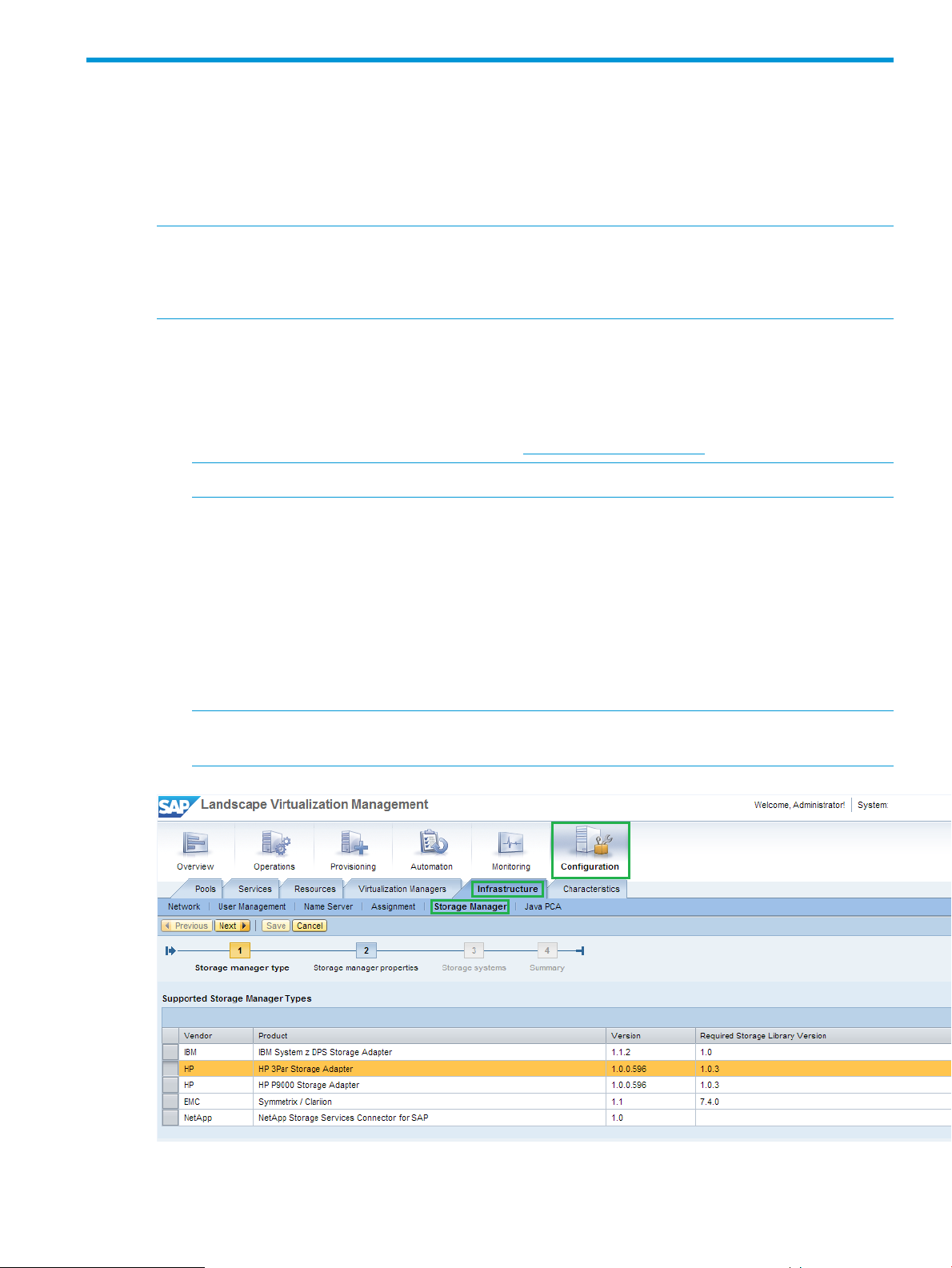Open the Virtualization Managers tab
Image resolution: width=952 pixels, height=1268 pixels.
pyautogui.click(x=402, y=889)
